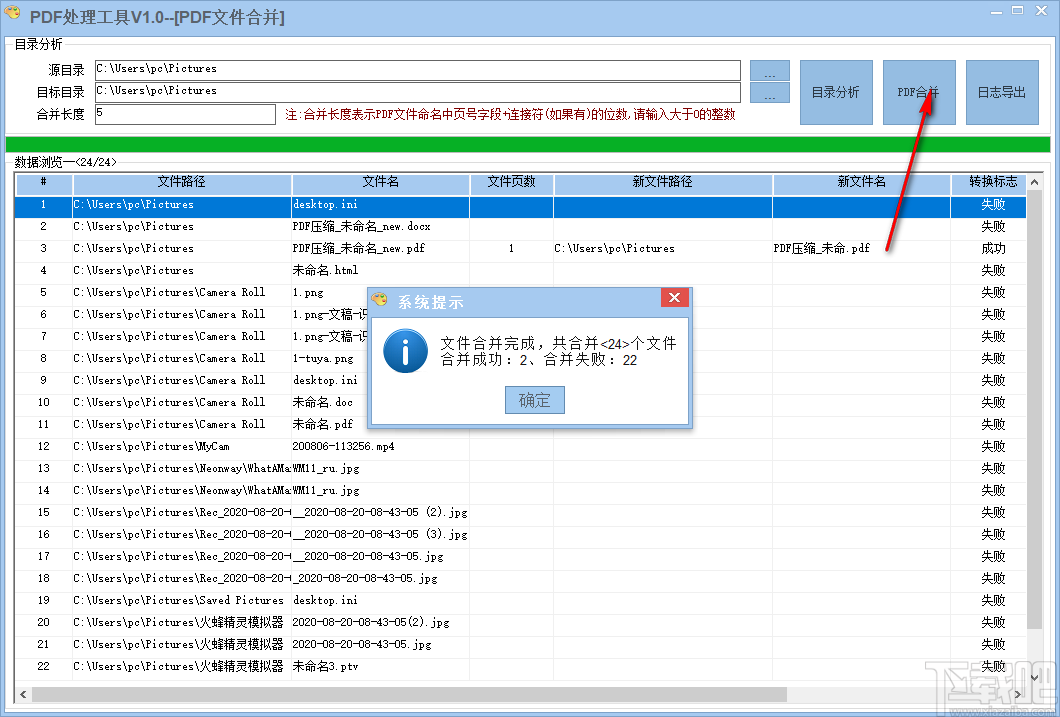Viewport: 1060px width, 717px height.
Task: Close the 系统提示 dialog
Action: coord(675,297)
